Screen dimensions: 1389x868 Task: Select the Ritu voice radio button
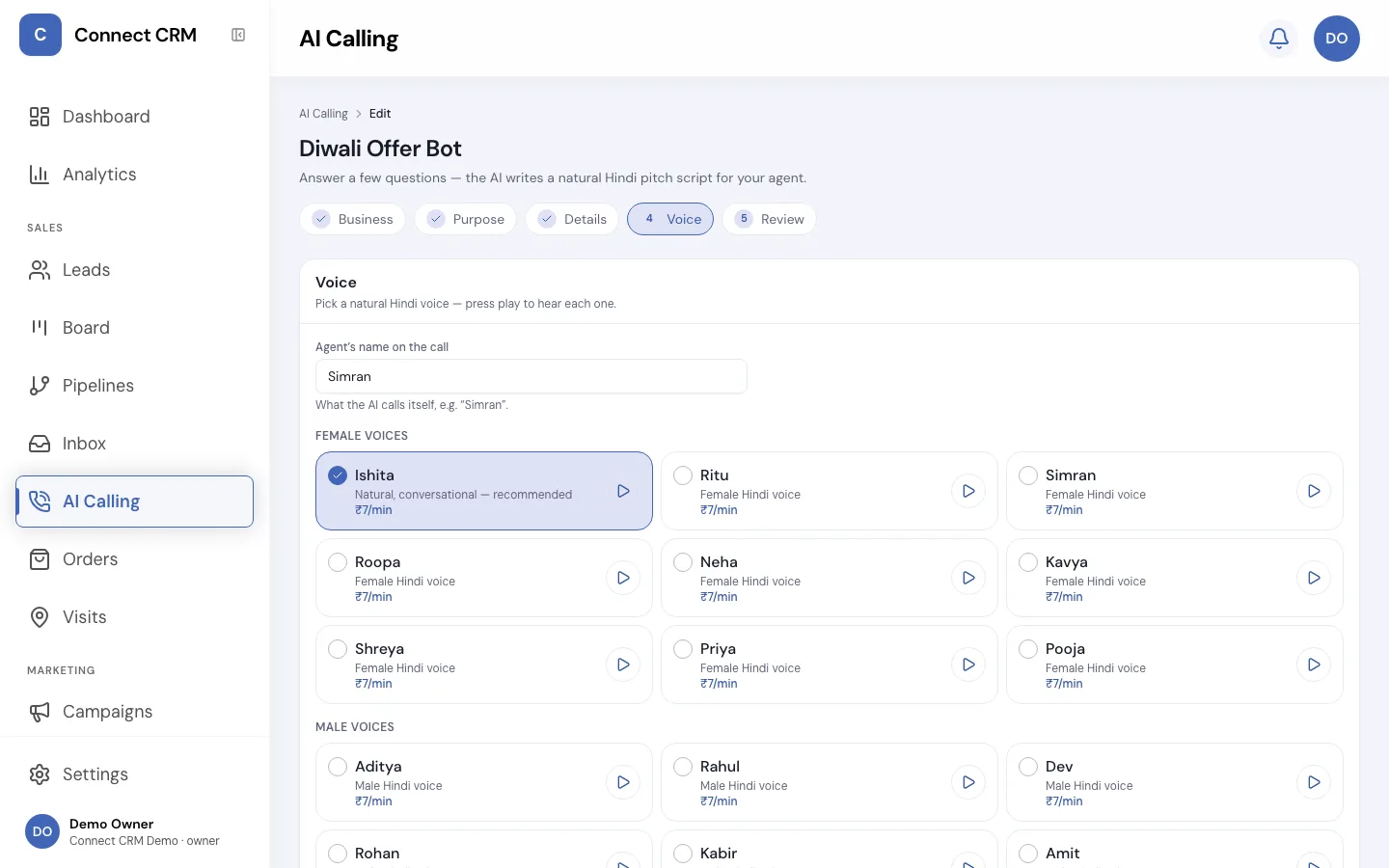[x=683, y=475]
